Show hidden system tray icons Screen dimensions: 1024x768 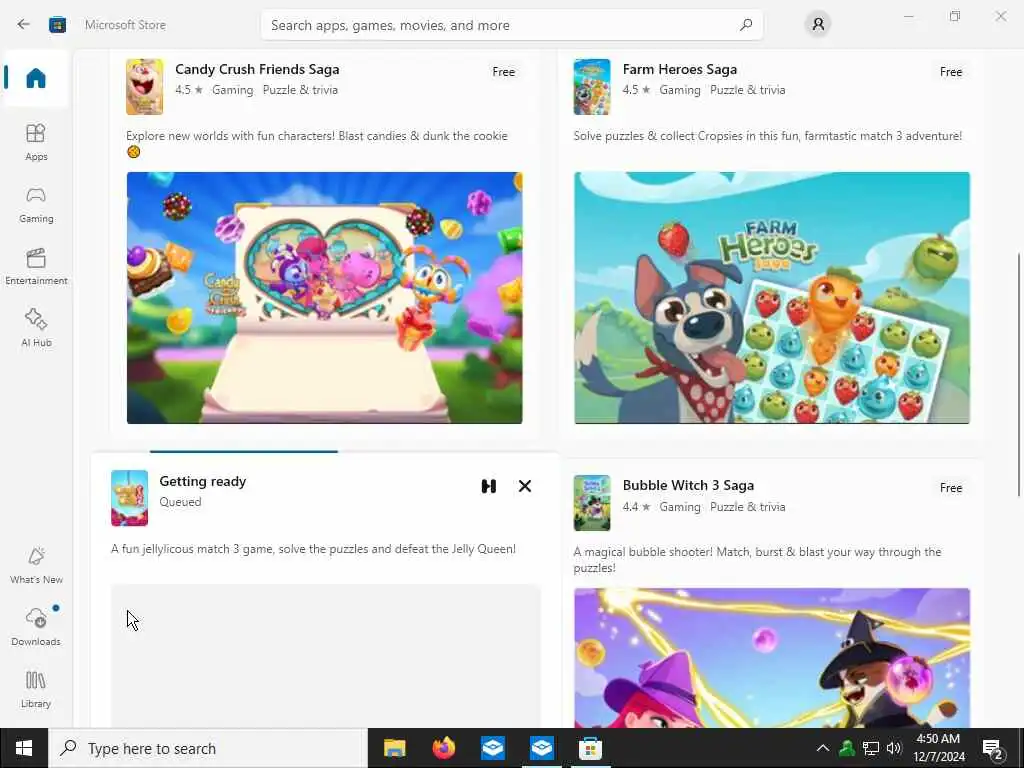click(x=823, y=748)
